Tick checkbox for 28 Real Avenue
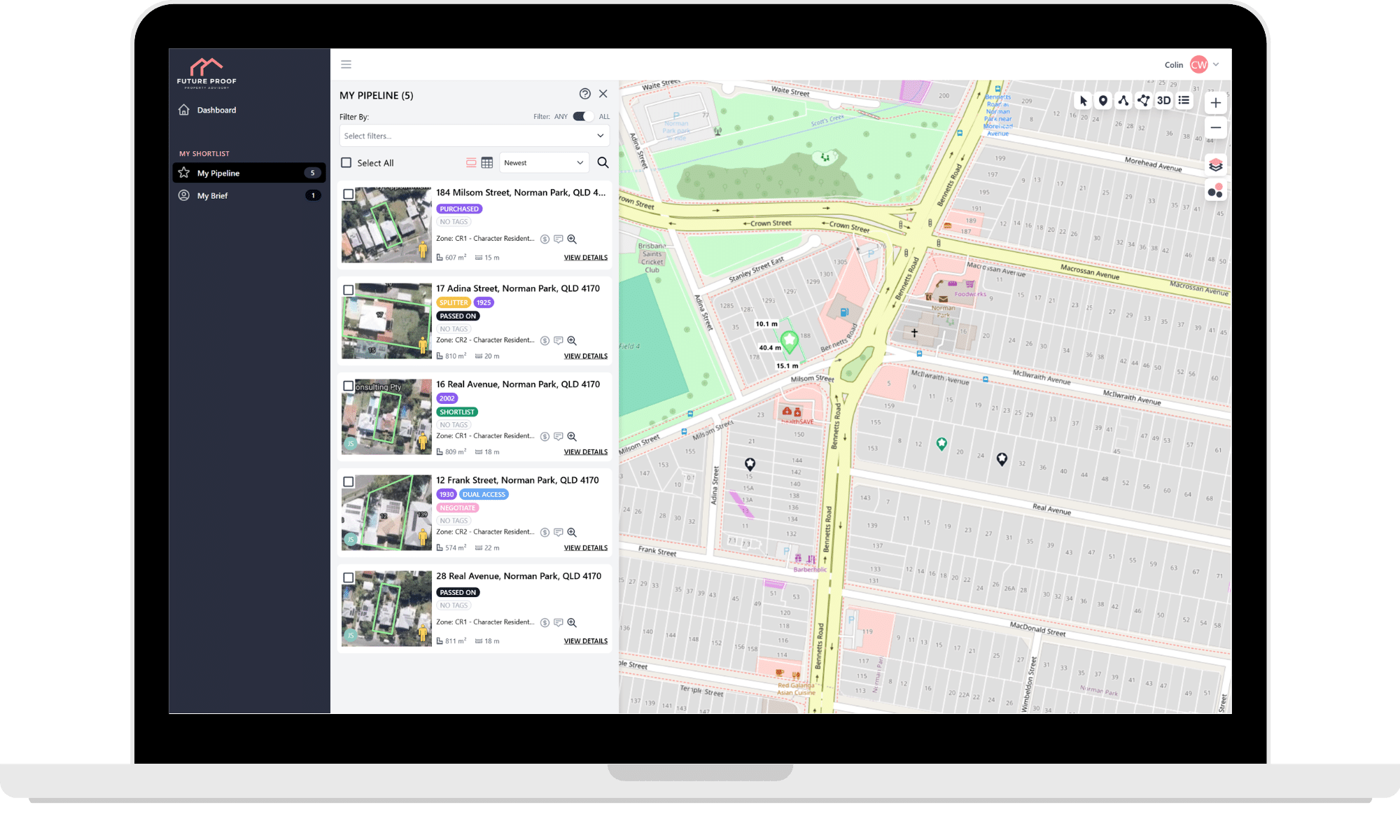 (x=349, y=577)
